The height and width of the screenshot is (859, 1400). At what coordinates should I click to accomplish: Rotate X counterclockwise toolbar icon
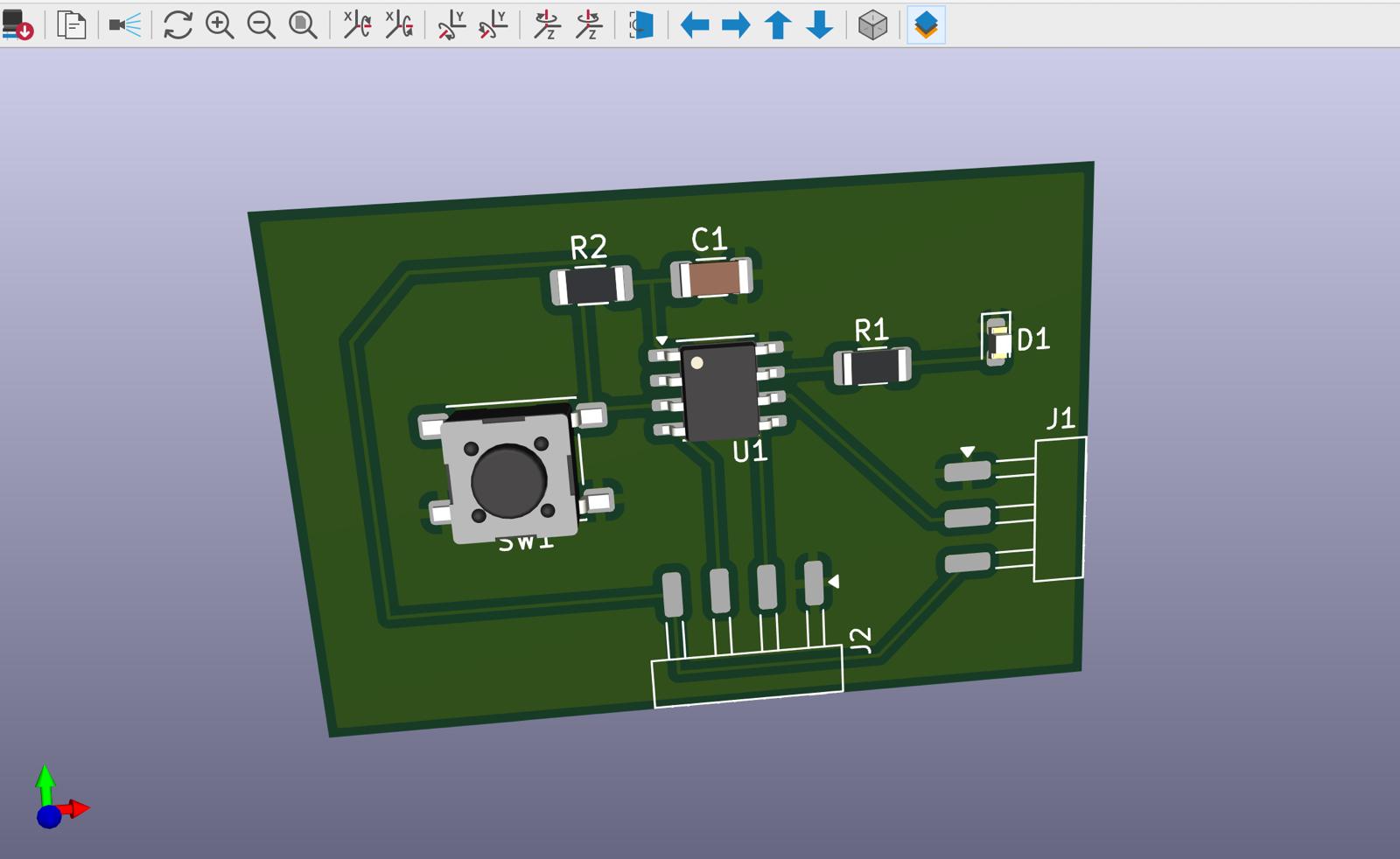[x=399, y=24]
